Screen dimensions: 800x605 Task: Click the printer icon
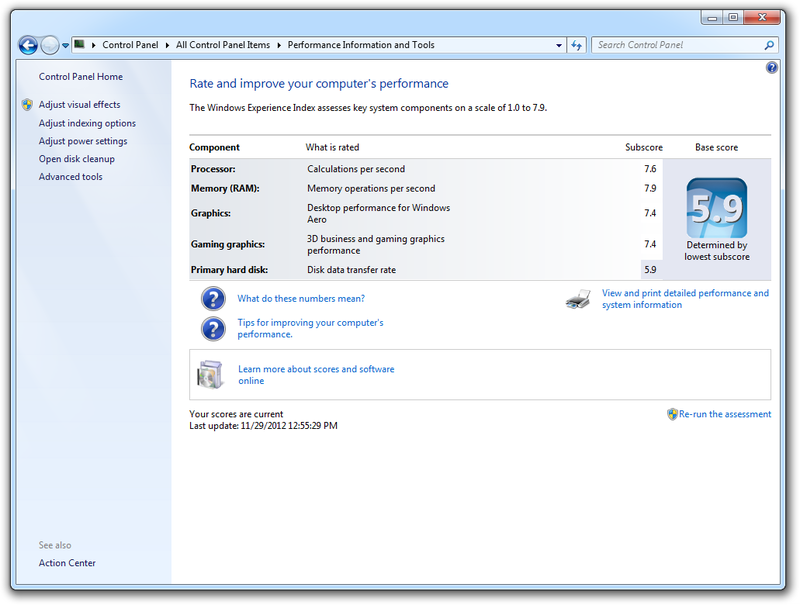[578, 299]
